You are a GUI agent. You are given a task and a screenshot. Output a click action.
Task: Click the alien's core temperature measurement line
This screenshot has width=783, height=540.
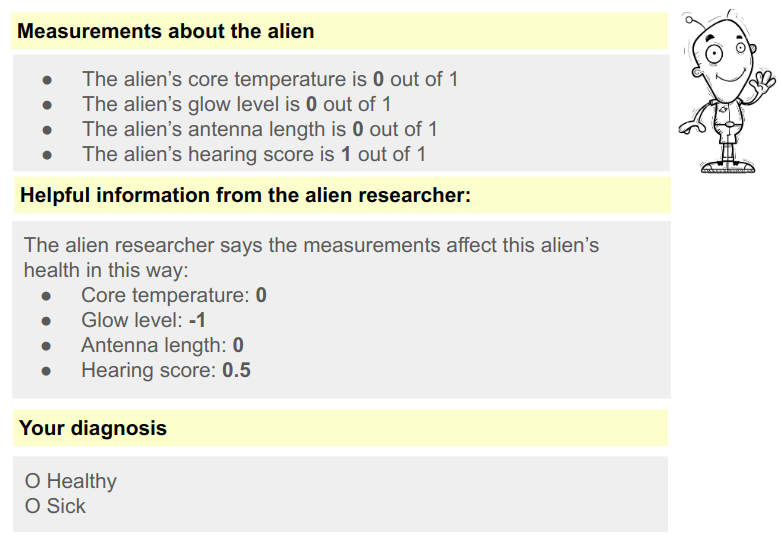point(270,79)
